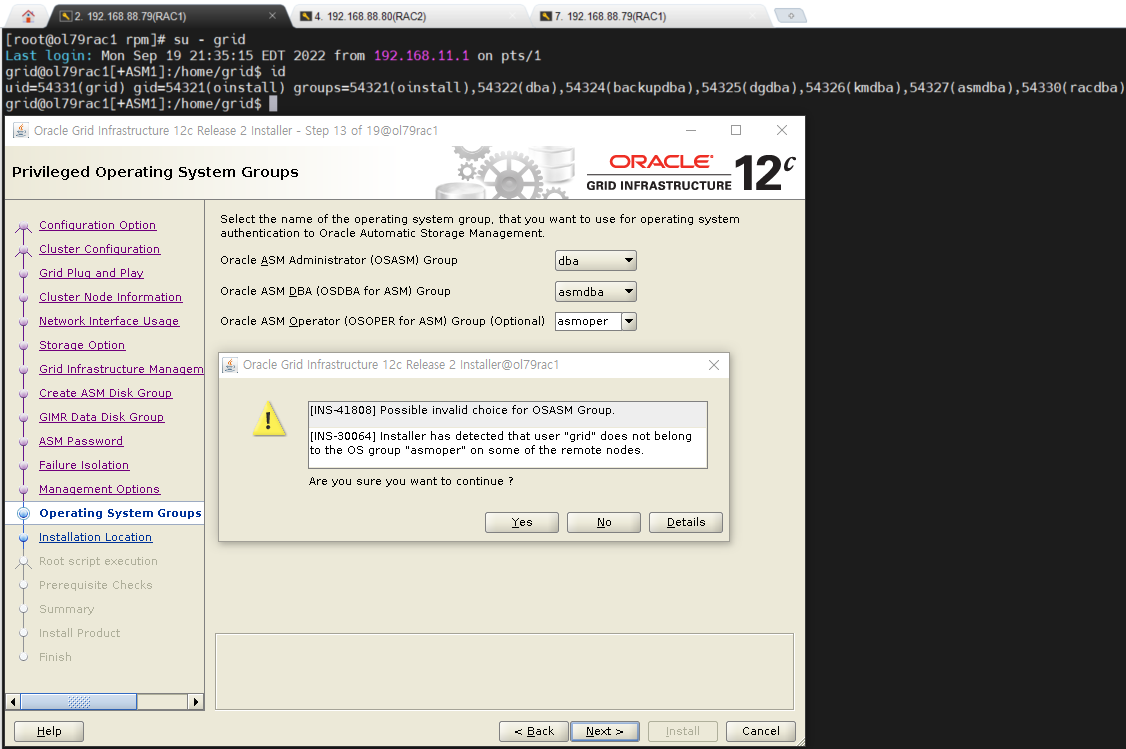Open Failure Isolation step link
Viewport: 1126px width, 749px height.
(84, 465)
